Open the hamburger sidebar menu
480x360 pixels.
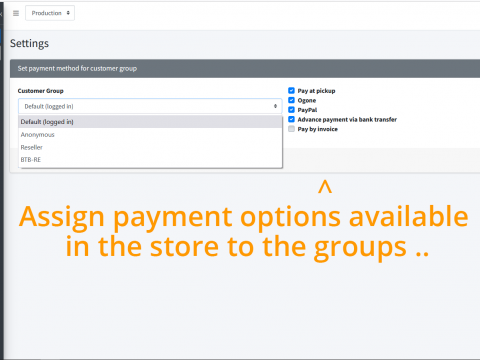click(16, 13)
